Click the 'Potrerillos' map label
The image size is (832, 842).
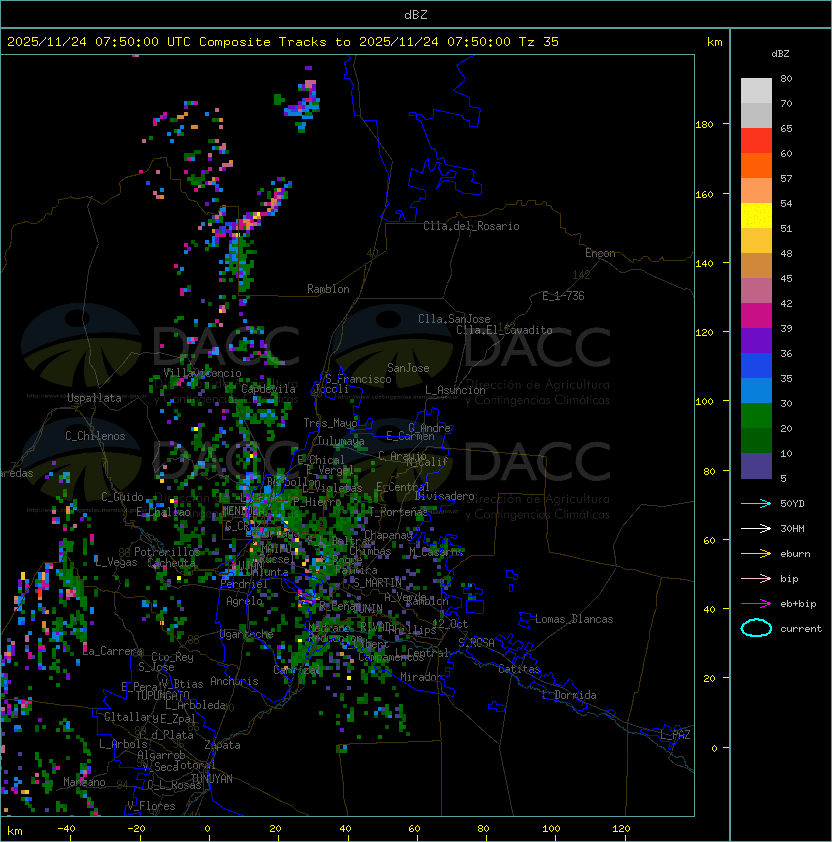(x=167, y=552)
